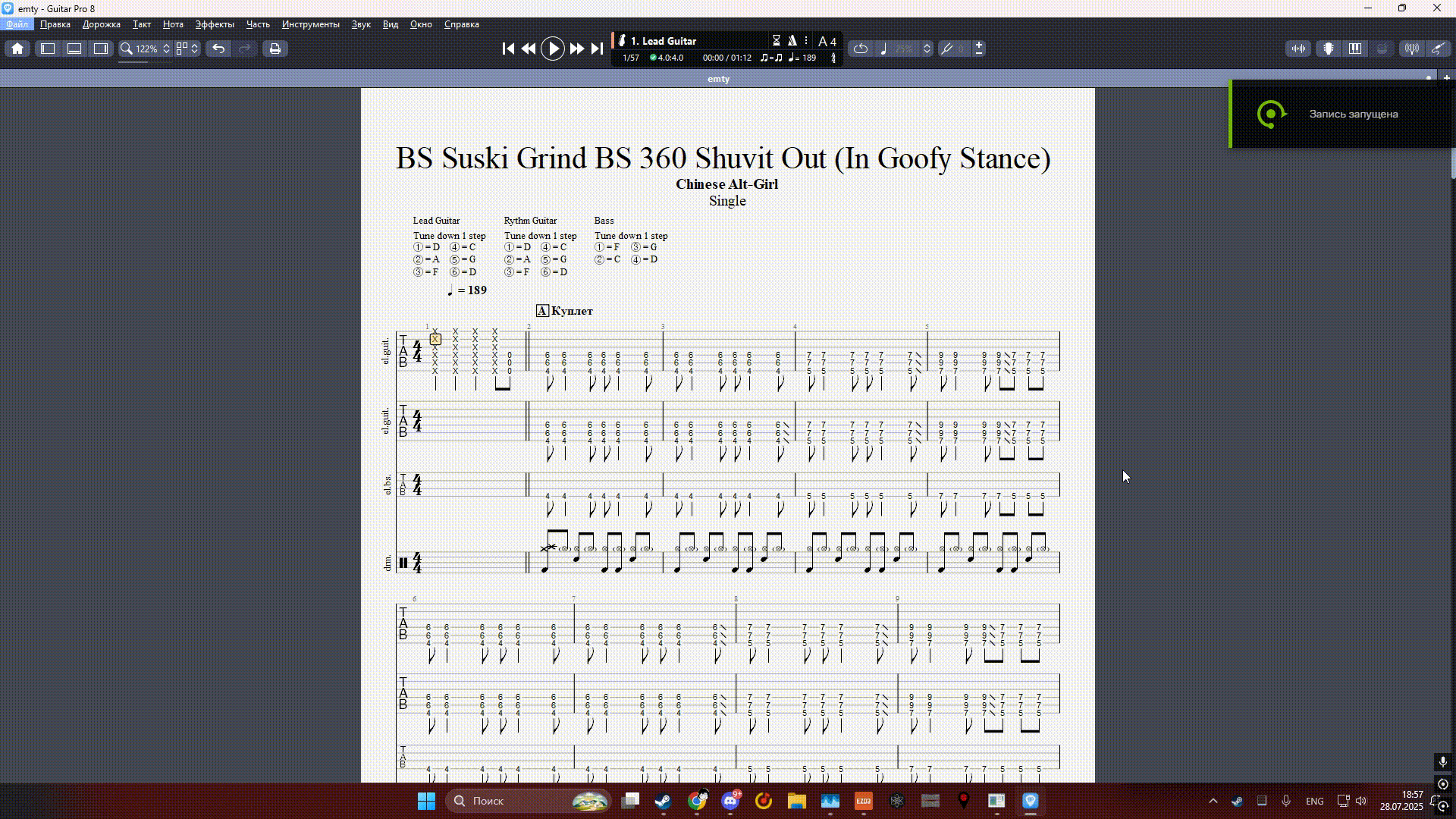Open the Инструменты menu

coord(310,24)
